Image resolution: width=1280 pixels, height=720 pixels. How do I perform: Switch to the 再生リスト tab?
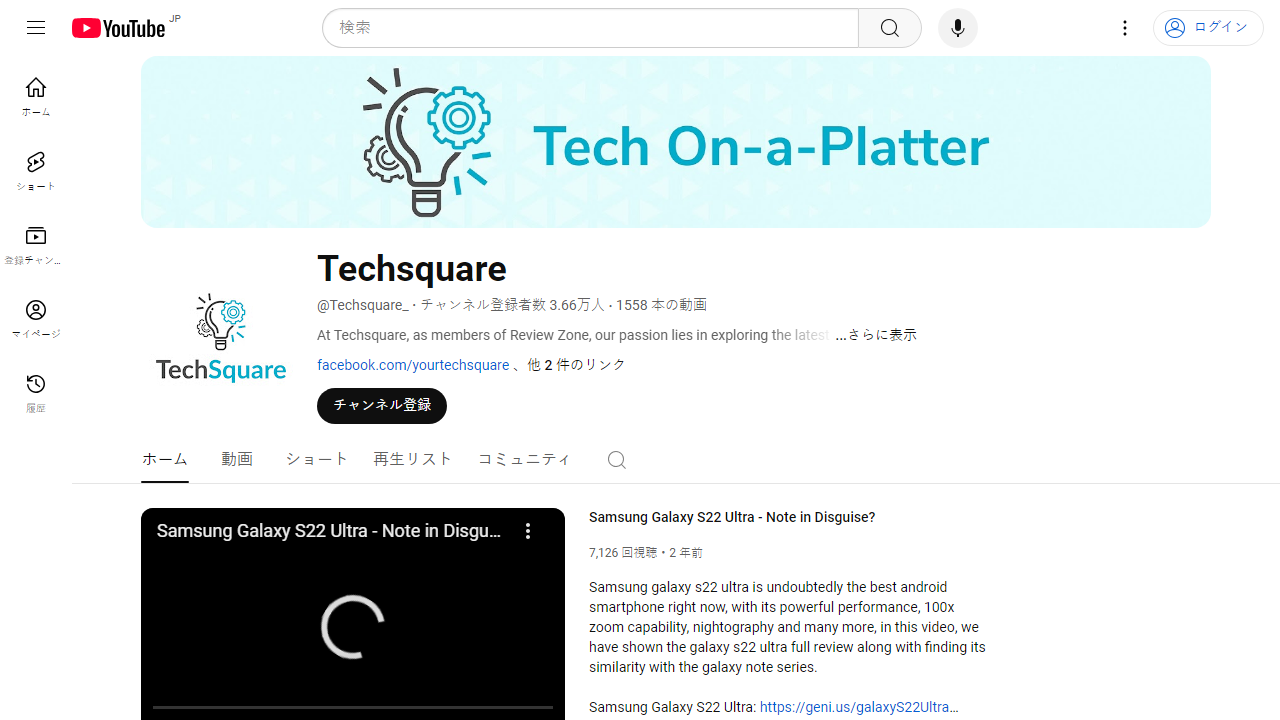tap(413, 459)
